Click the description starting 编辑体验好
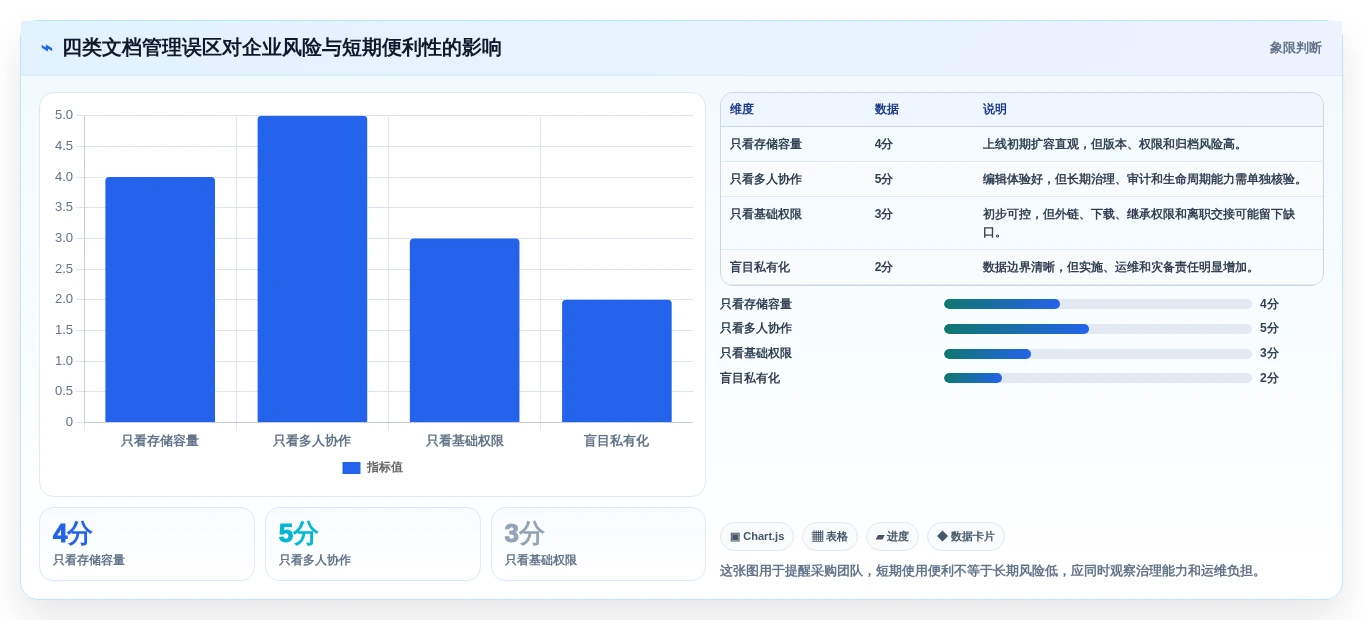The height and width of the screenshot is (620, 1363). (x=1144, y=179)
